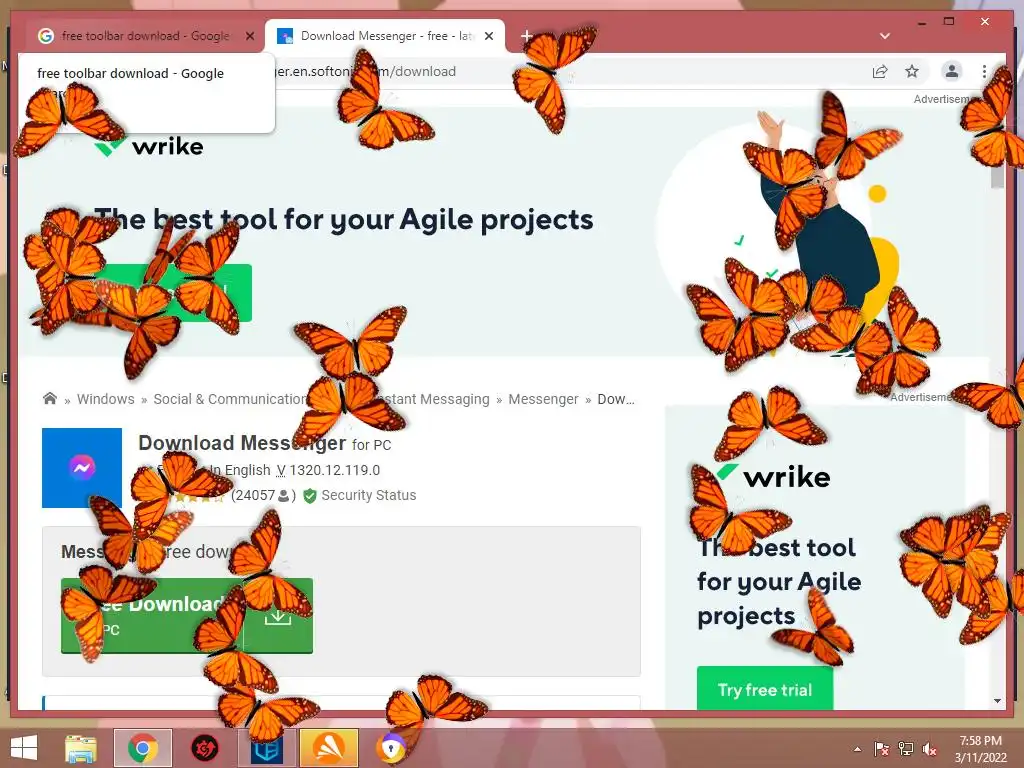Open the blue cube taskbar app
The width and height of the screenshot is (1024, 768).
point(266,748)
